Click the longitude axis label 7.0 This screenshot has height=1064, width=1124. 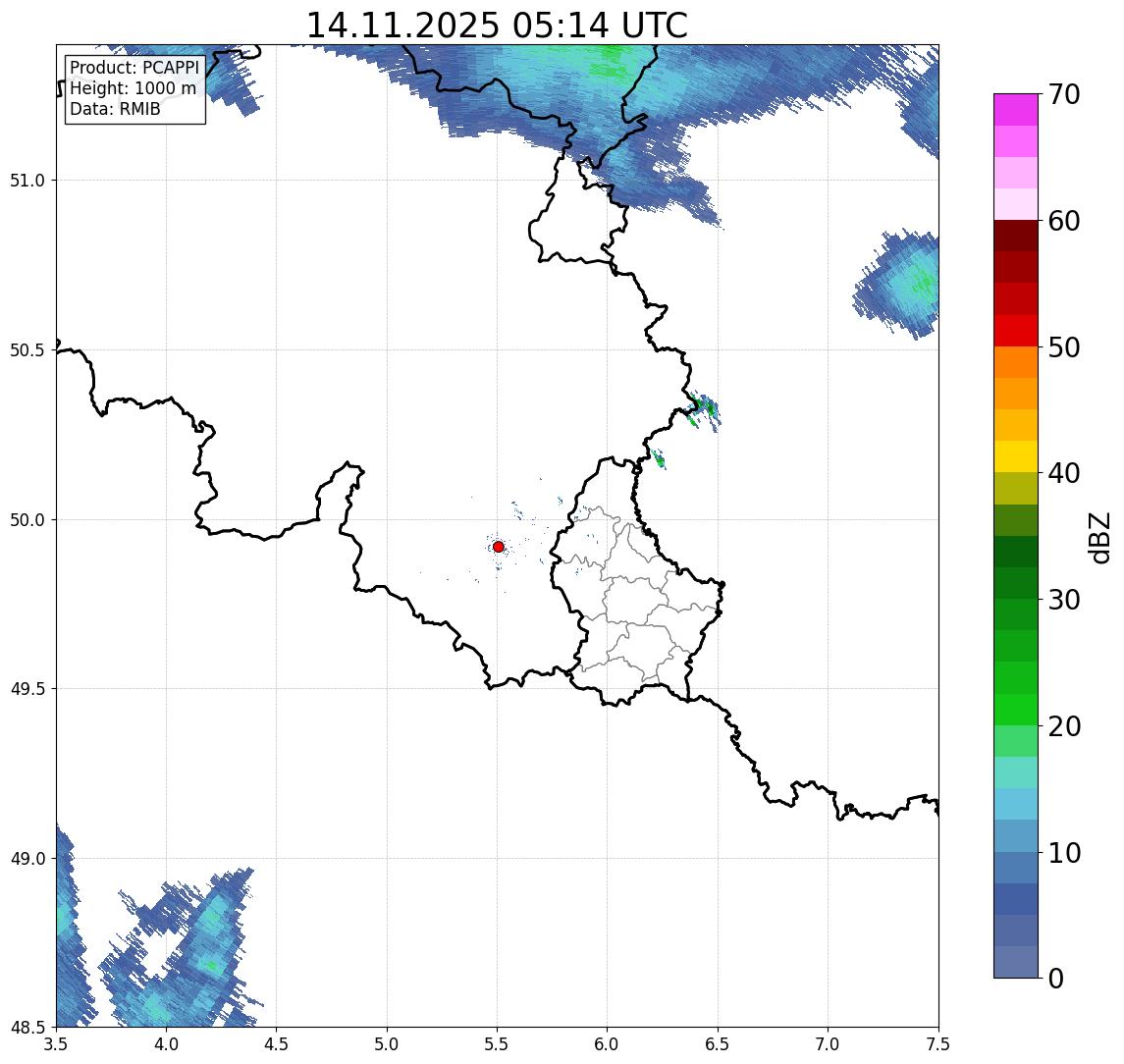pos(828,1044)
